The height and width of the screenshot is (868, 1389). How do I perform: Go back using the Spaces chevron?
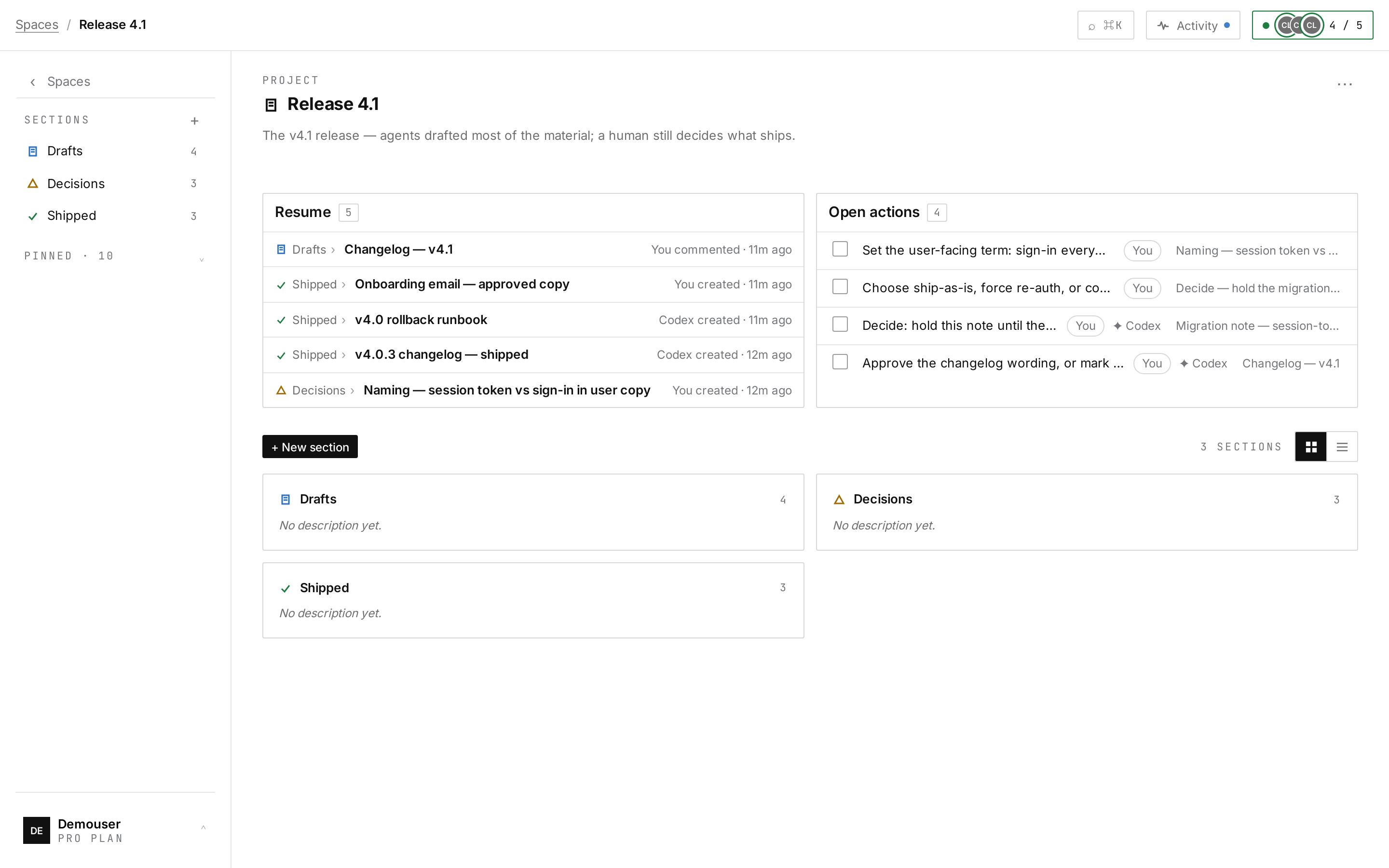33,82
